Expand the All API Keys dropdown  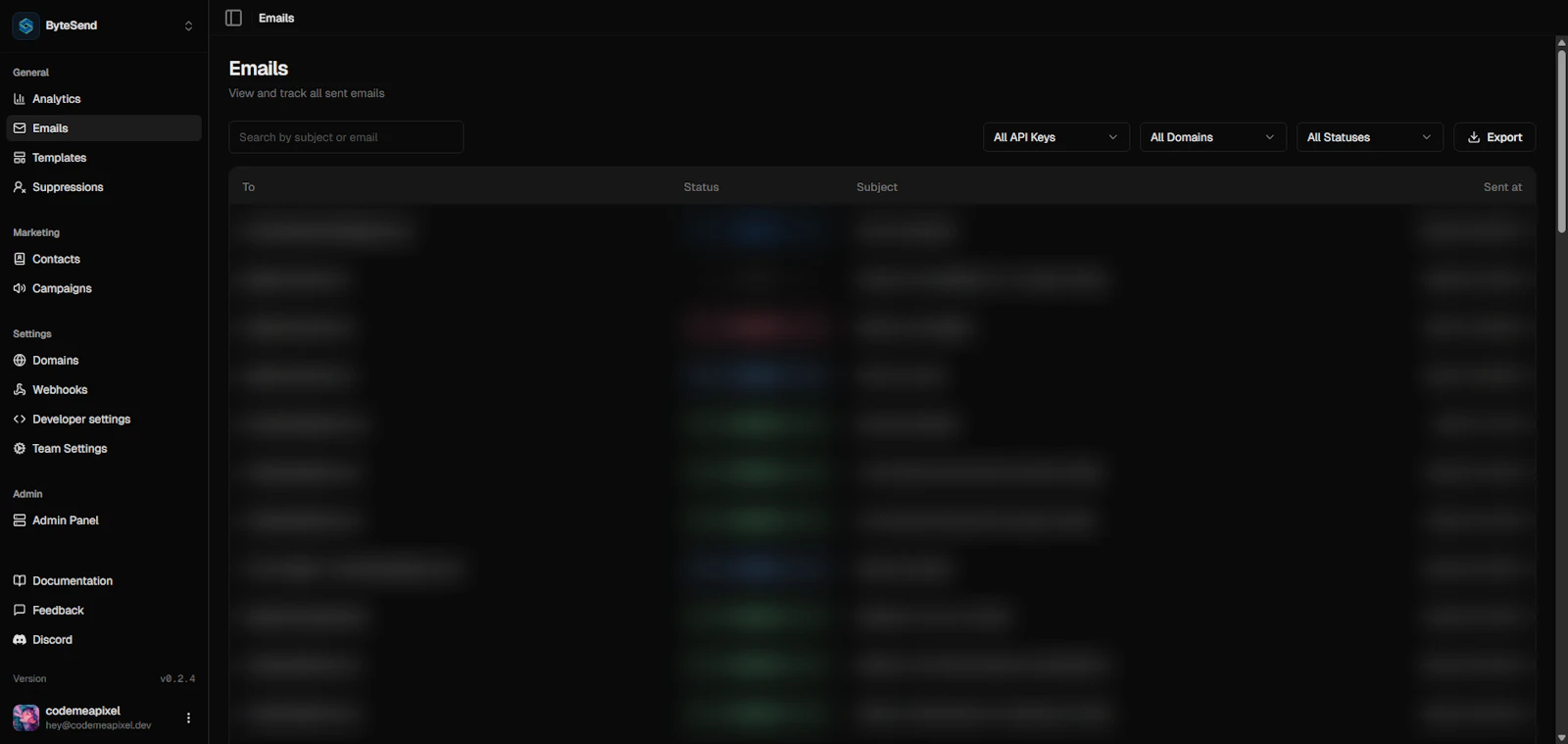[x=1055, y=137]
